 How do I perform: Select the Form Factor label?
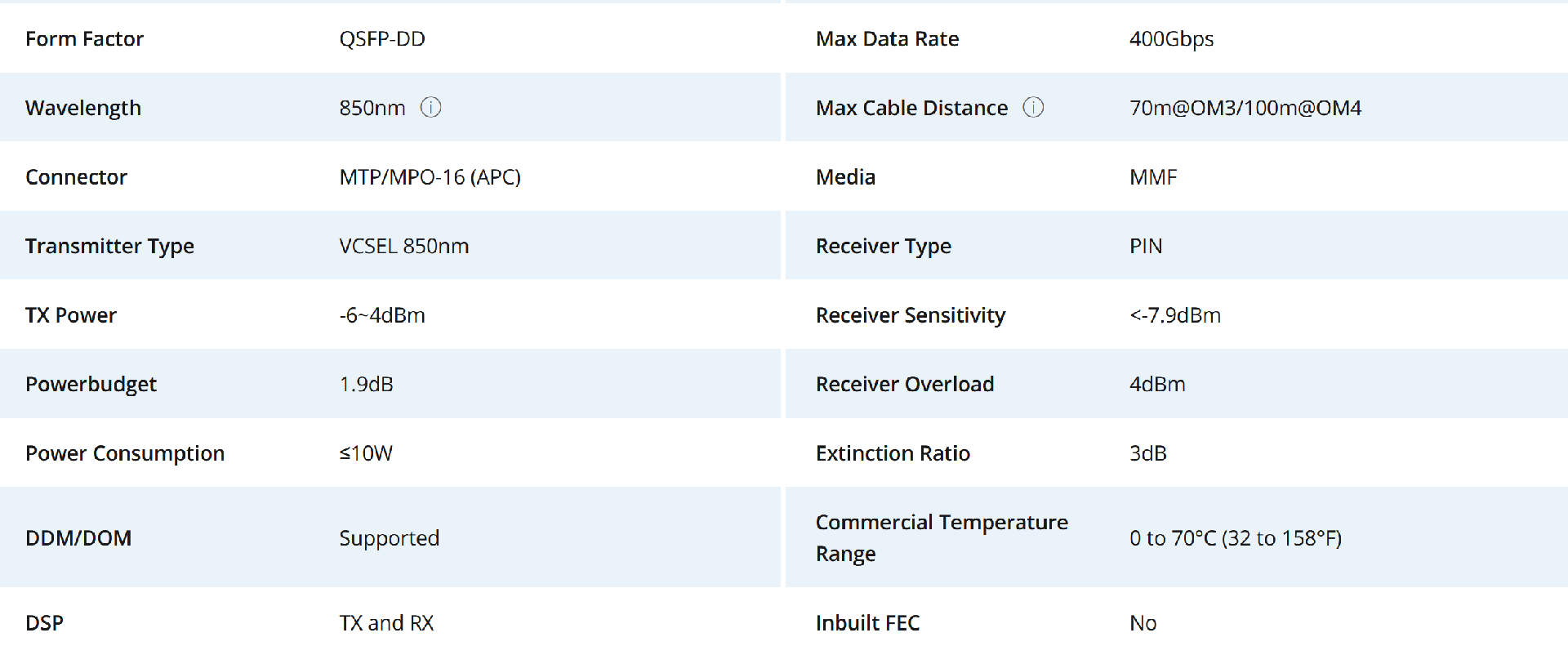pyautogui.click(x=84, y=39)
